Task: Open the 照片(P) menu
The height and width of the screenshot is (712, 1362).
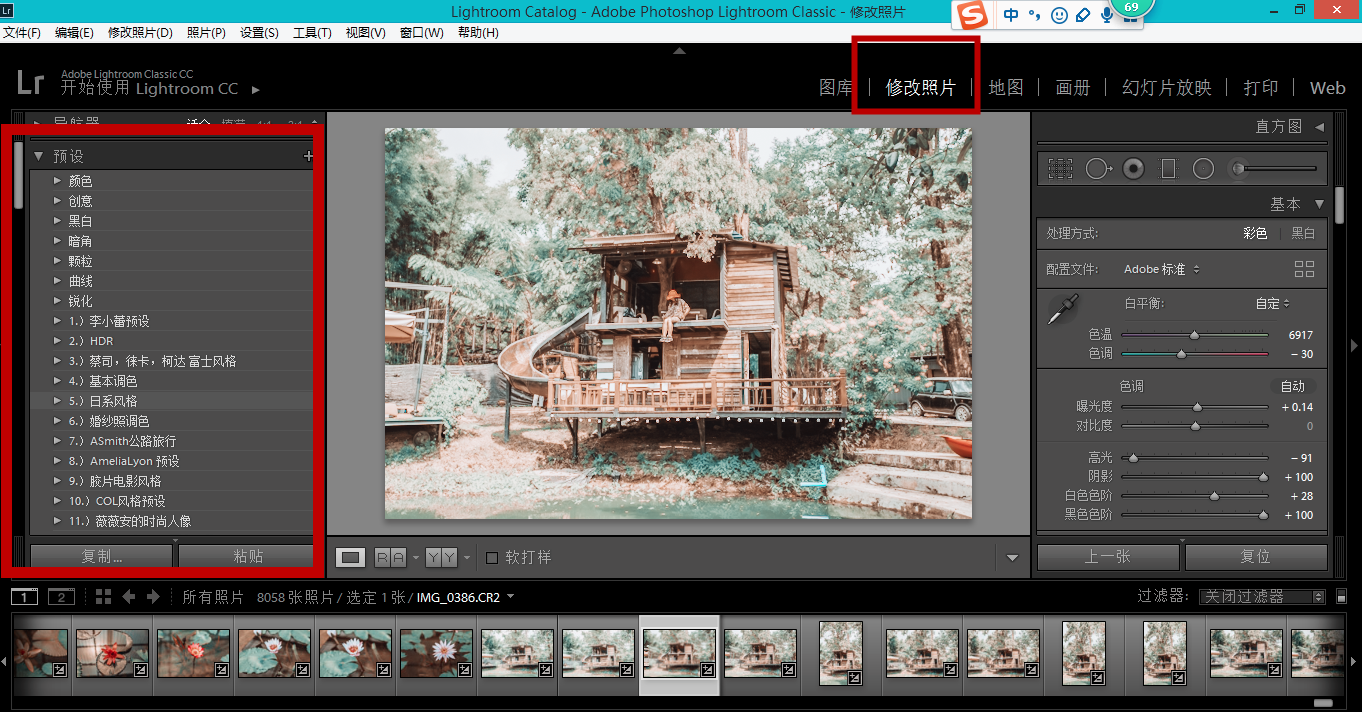Action: 206,32
